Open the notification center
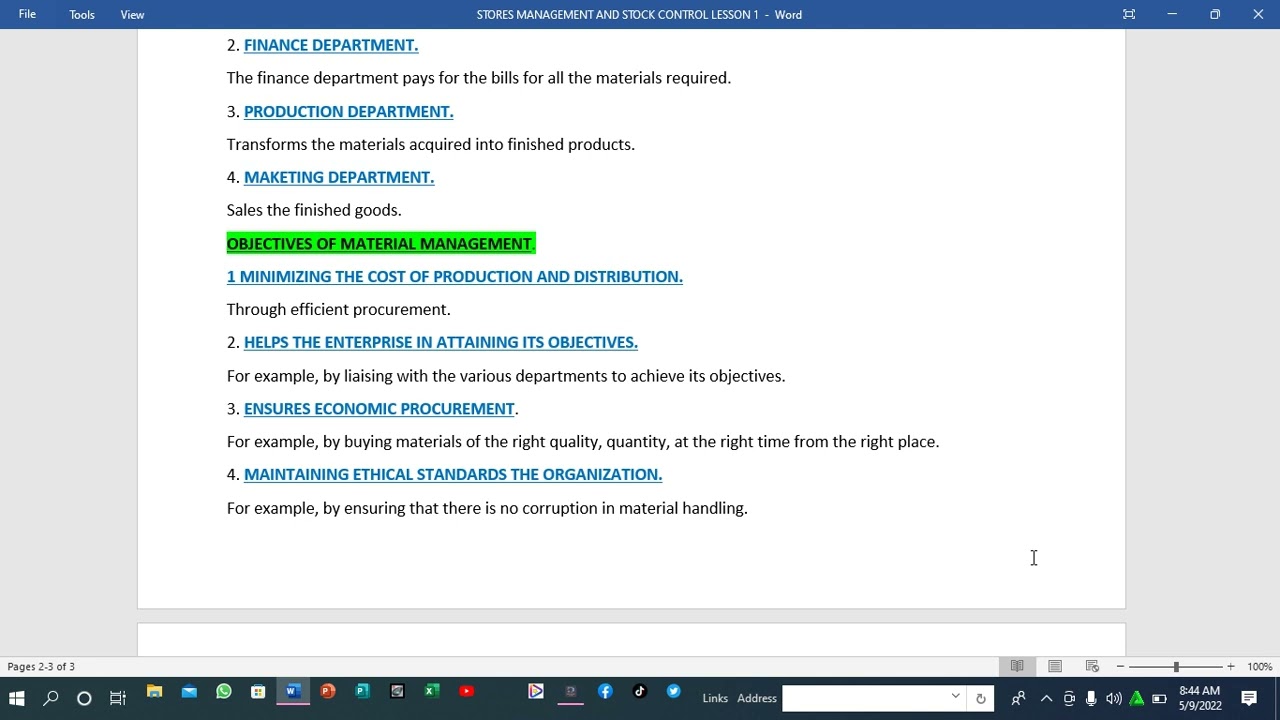1280x720 pixels. coord(1249,698)
